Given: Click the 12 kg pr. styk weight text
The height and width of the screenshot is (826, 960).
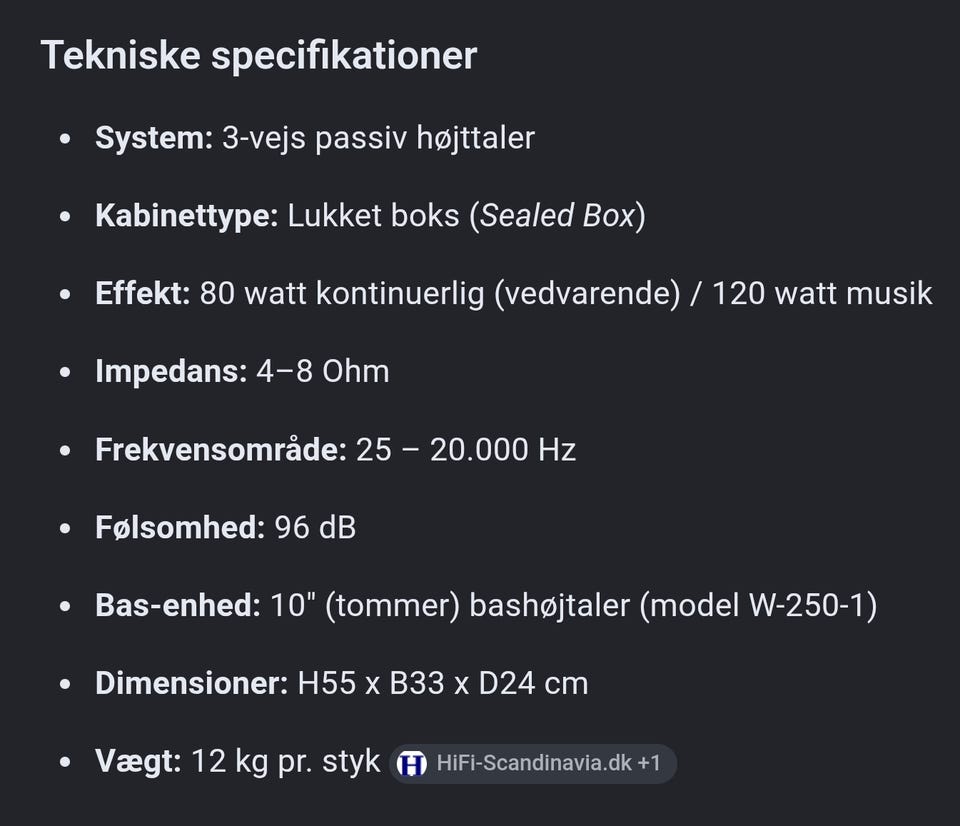Looking at the screenshot, I should point(286,761).
